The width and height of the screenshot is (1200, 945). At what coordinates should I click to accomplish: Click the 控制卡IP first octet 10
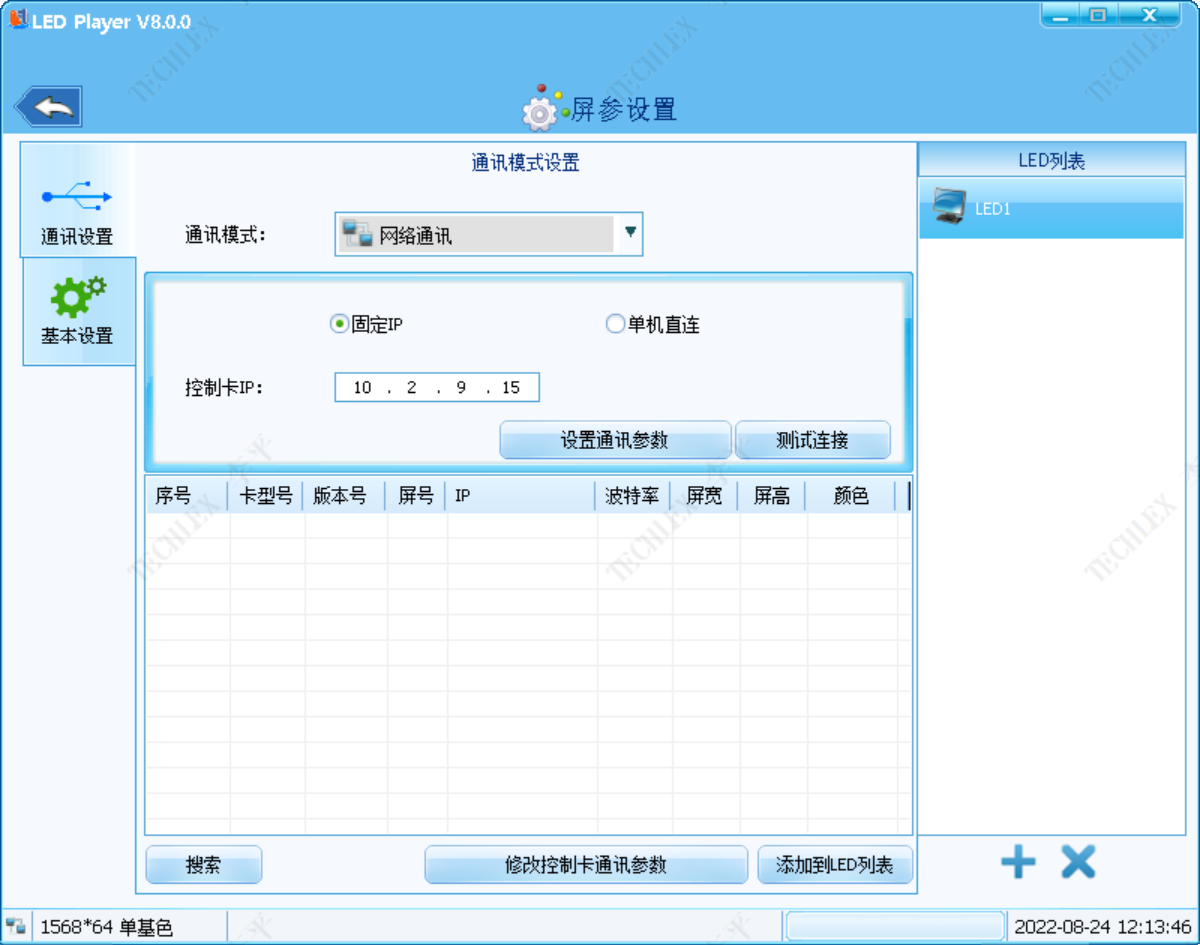(x=362, y=388)
